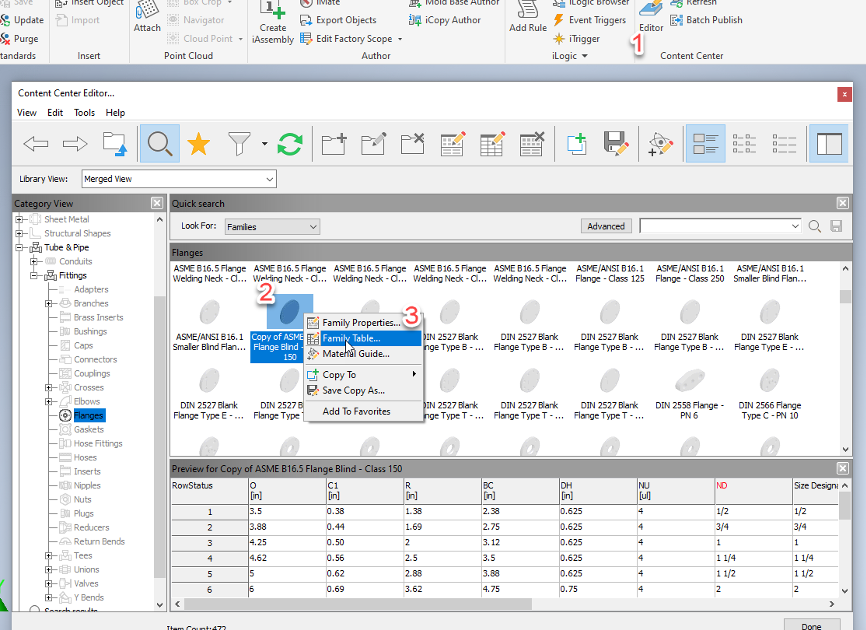Refresh the library with the green refresh icon
The height and width of the screenshot is (630, 866).
click(x=289, y=143)
